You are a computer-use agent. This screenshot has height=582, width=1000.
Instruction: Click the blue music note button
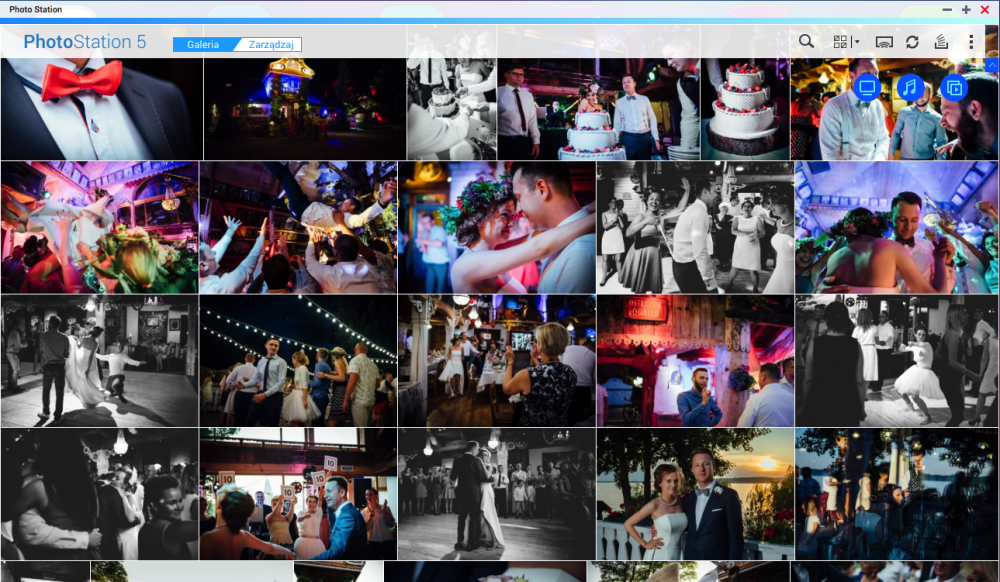click(910, 87)
